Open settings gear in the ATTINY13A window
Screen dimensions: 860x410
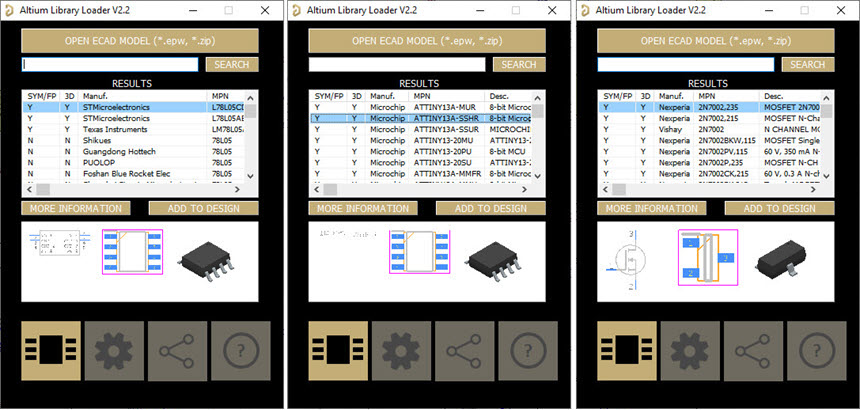401,351
